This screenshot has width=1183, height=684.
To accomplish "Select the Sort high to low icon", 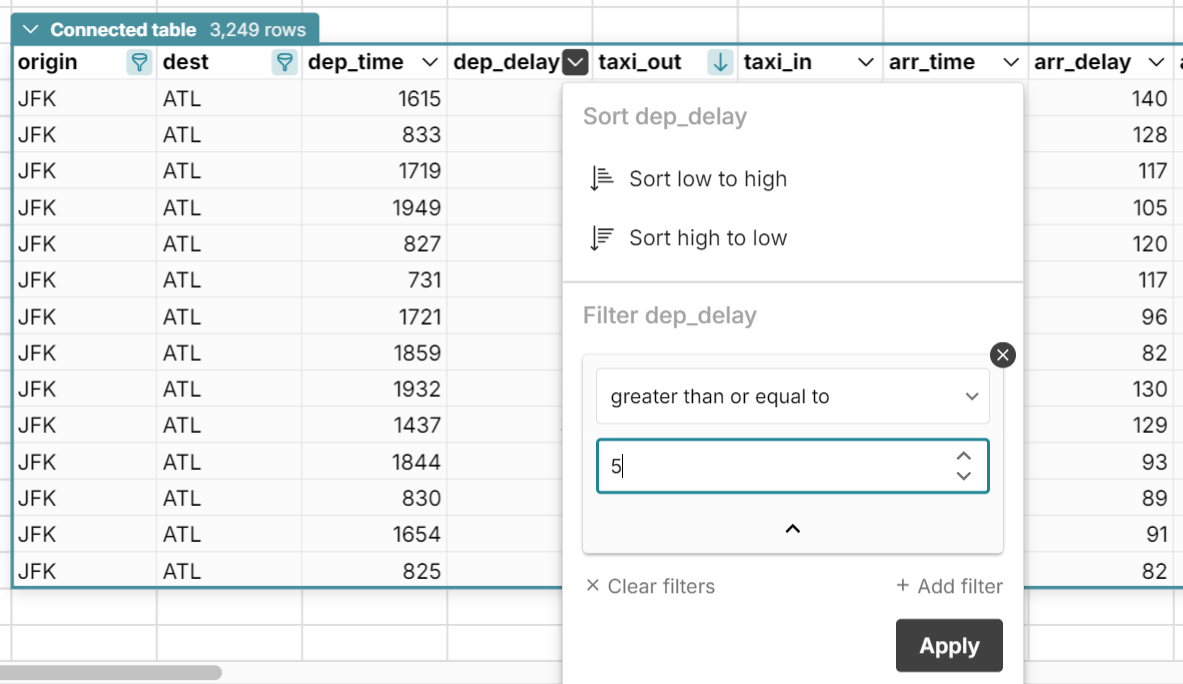I will click(x=601, y=237).
